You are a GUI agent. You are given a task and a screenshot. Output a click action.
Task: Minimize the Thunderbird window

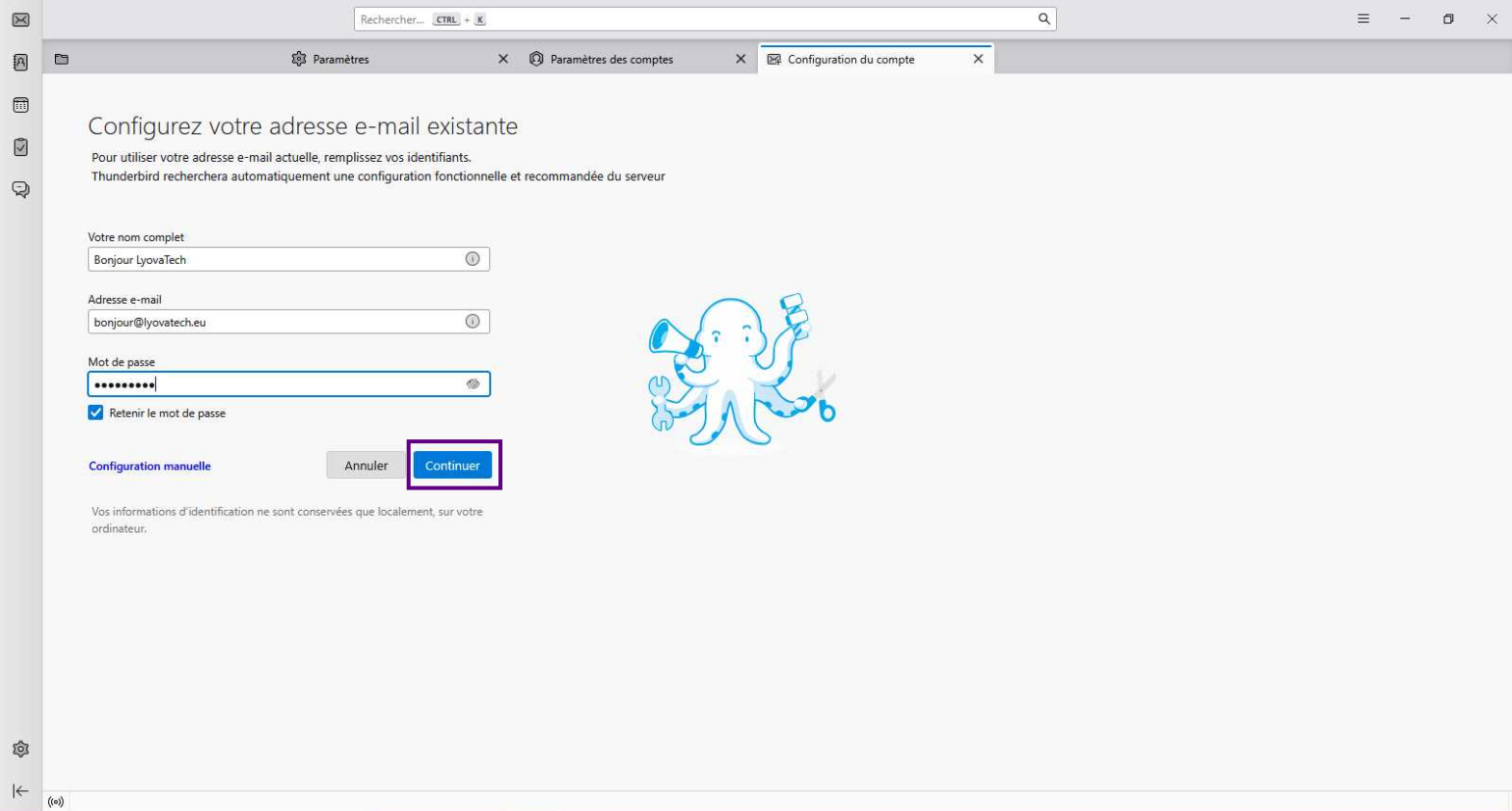(1405, 19)
